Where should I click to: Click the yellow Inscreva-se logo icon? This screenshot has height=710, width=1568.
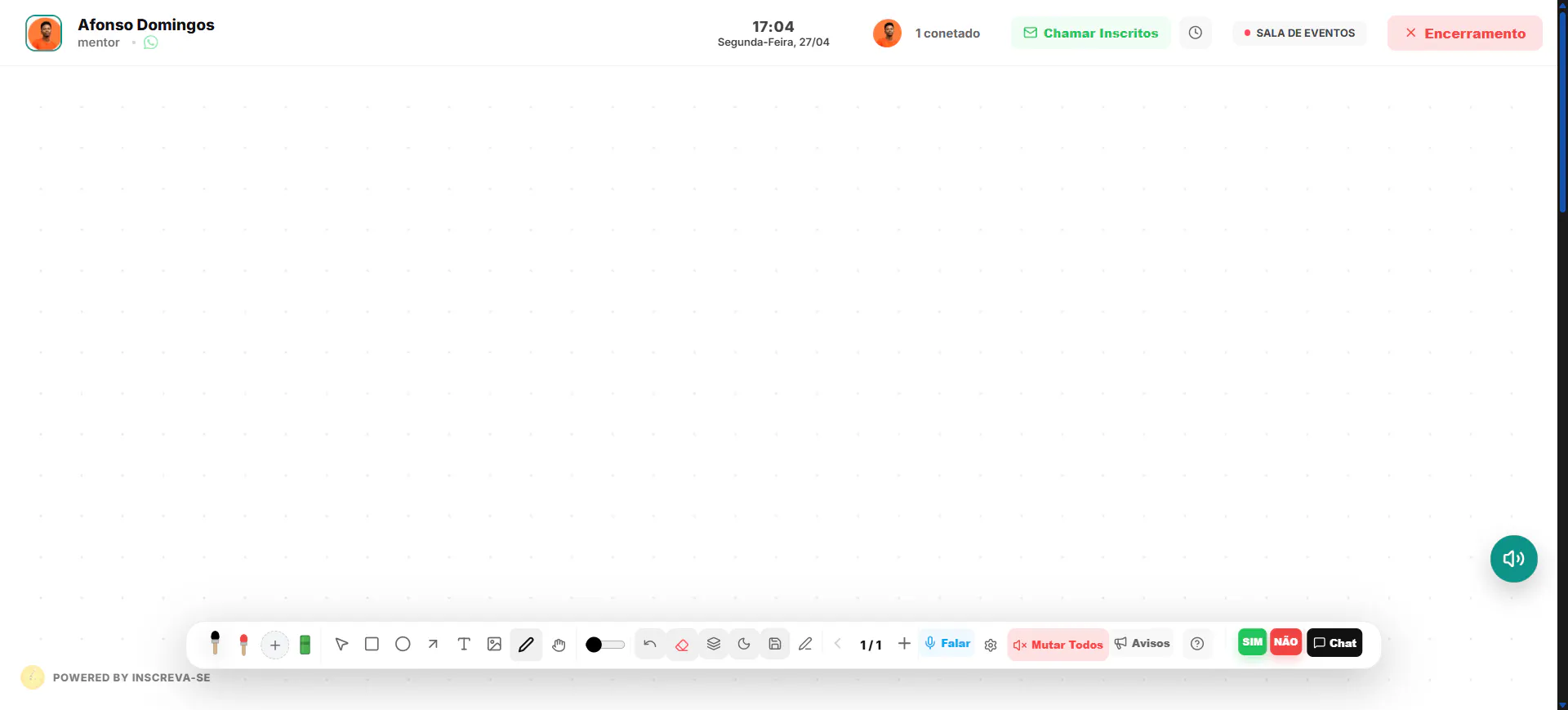[x=32, y=677]
